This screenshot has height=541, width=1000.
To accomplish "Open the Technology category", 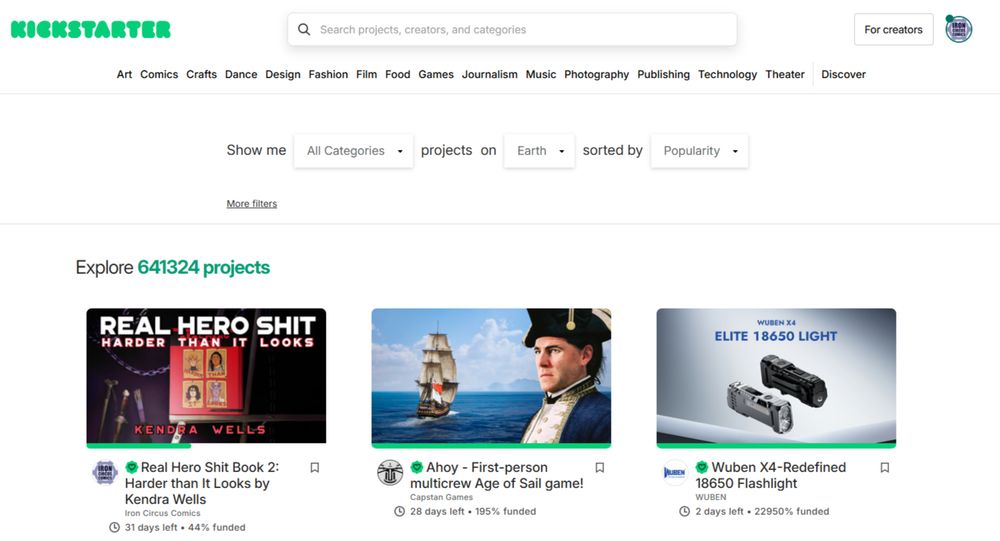I will coord(728,75).
